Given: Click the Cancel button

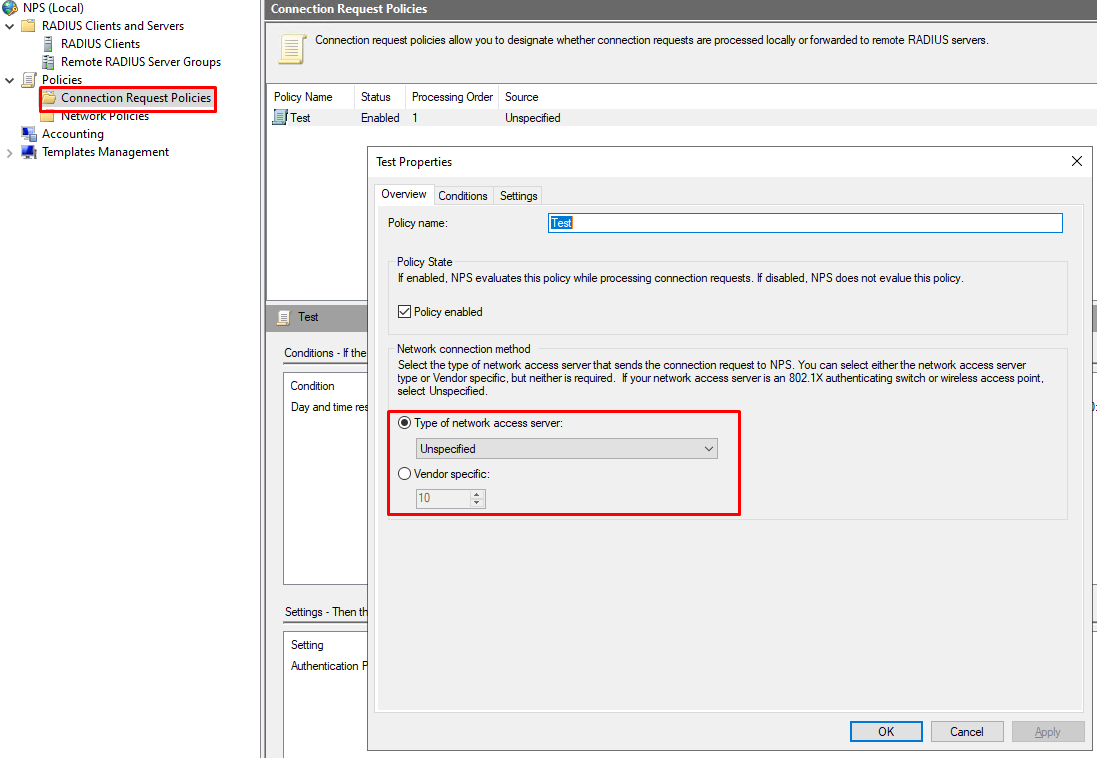Looking at the screenshot, I should [966, 732].
